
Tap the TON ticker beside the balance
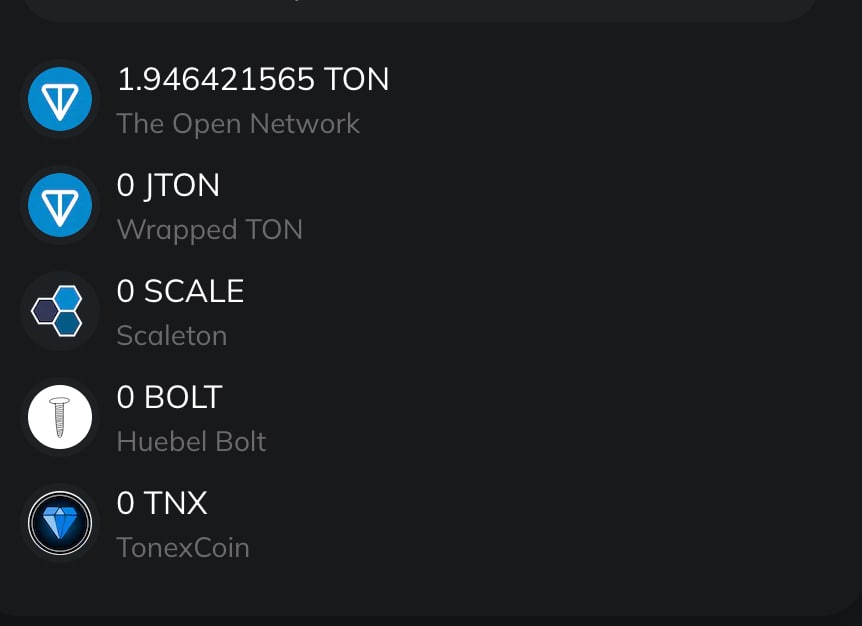click(357, 80)
